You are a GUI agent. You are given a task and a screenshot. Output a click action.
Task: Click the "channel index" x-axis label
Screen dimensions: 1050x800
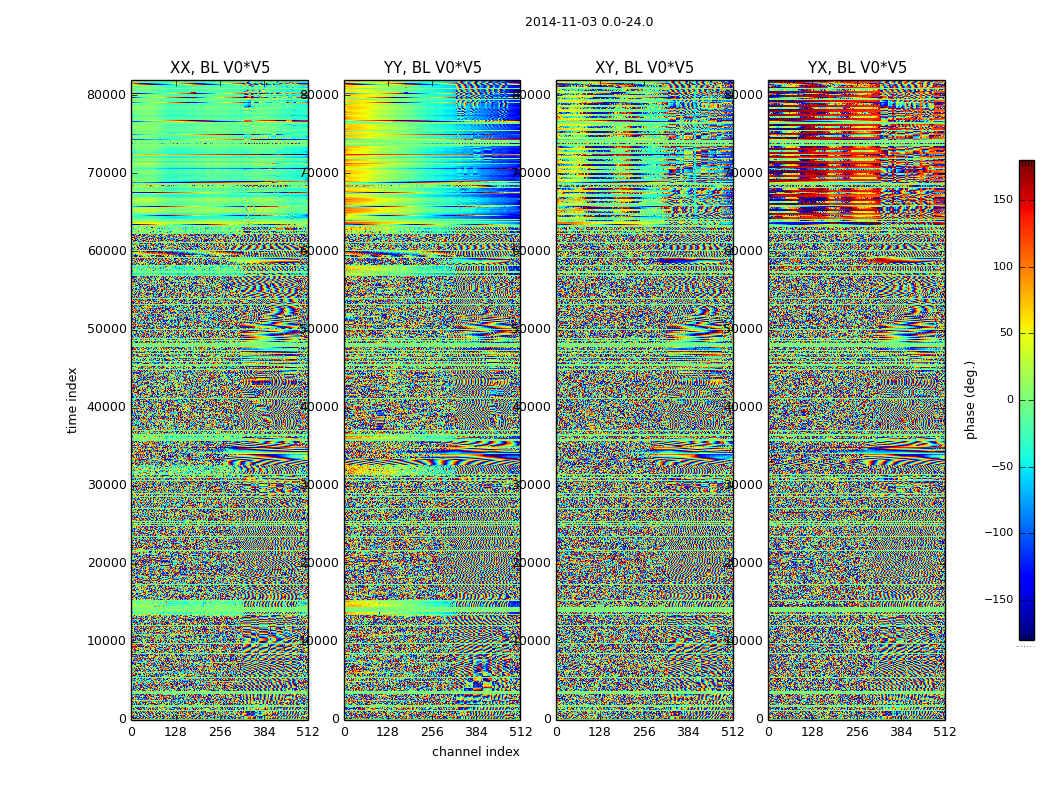475,752
